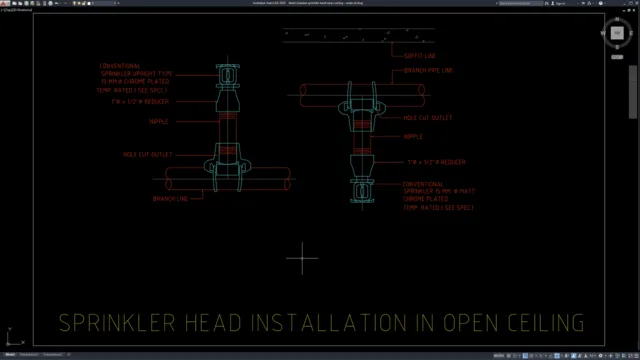The image size is (640, 360).
Task: Select the BRANCH LINE label text
Action: point(170,199)
